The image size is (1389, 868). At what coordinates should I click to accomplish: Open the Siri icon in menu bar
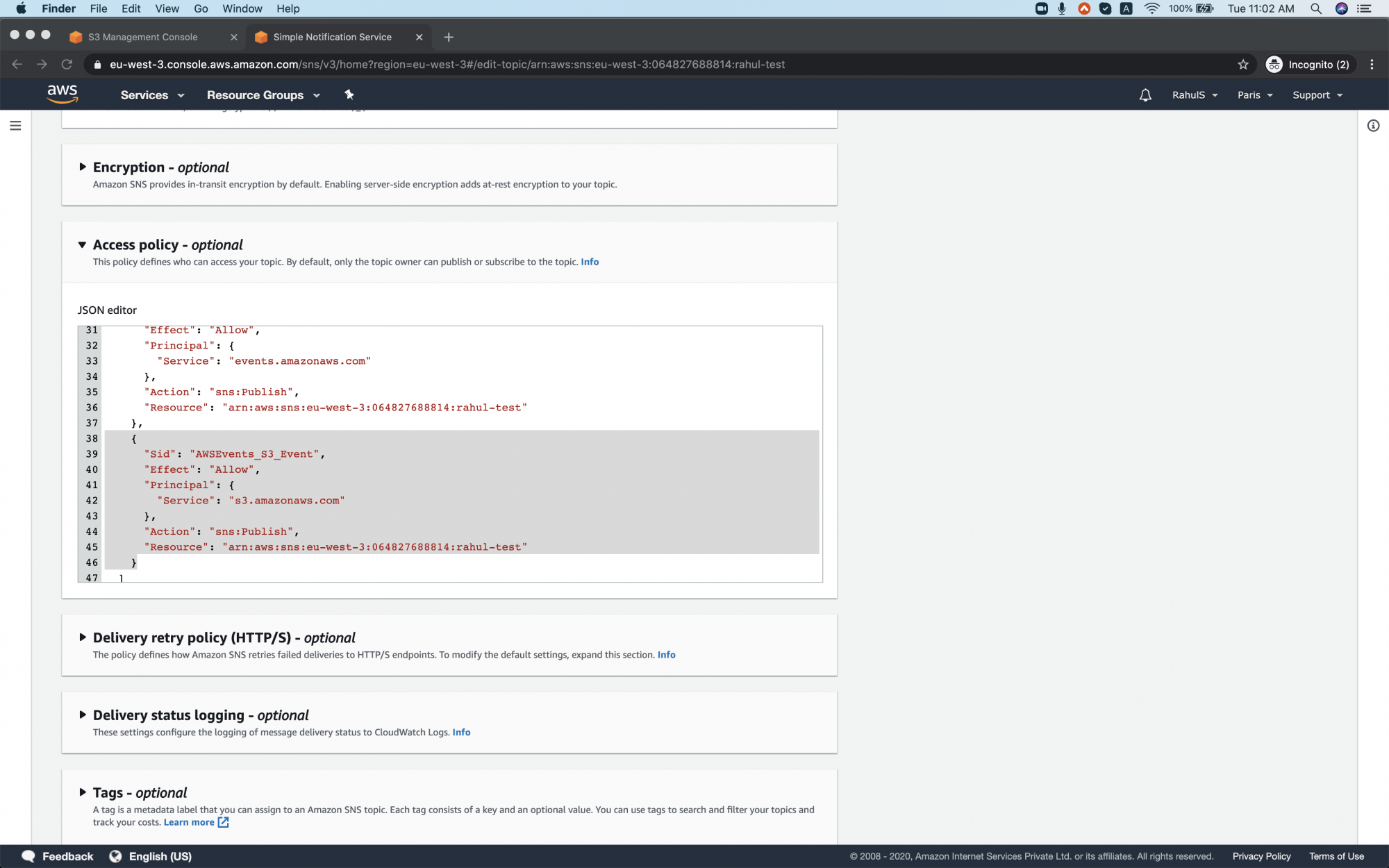1341,8
